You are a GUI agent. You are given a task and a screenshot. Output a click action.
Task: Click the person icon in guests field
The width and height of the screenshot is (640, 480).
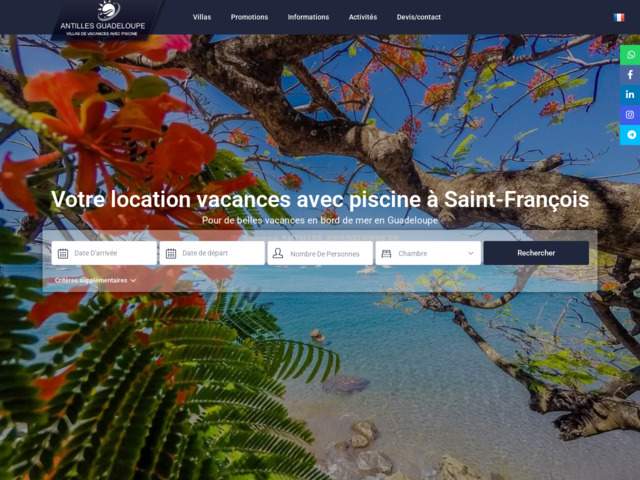(x=278, y=253)
